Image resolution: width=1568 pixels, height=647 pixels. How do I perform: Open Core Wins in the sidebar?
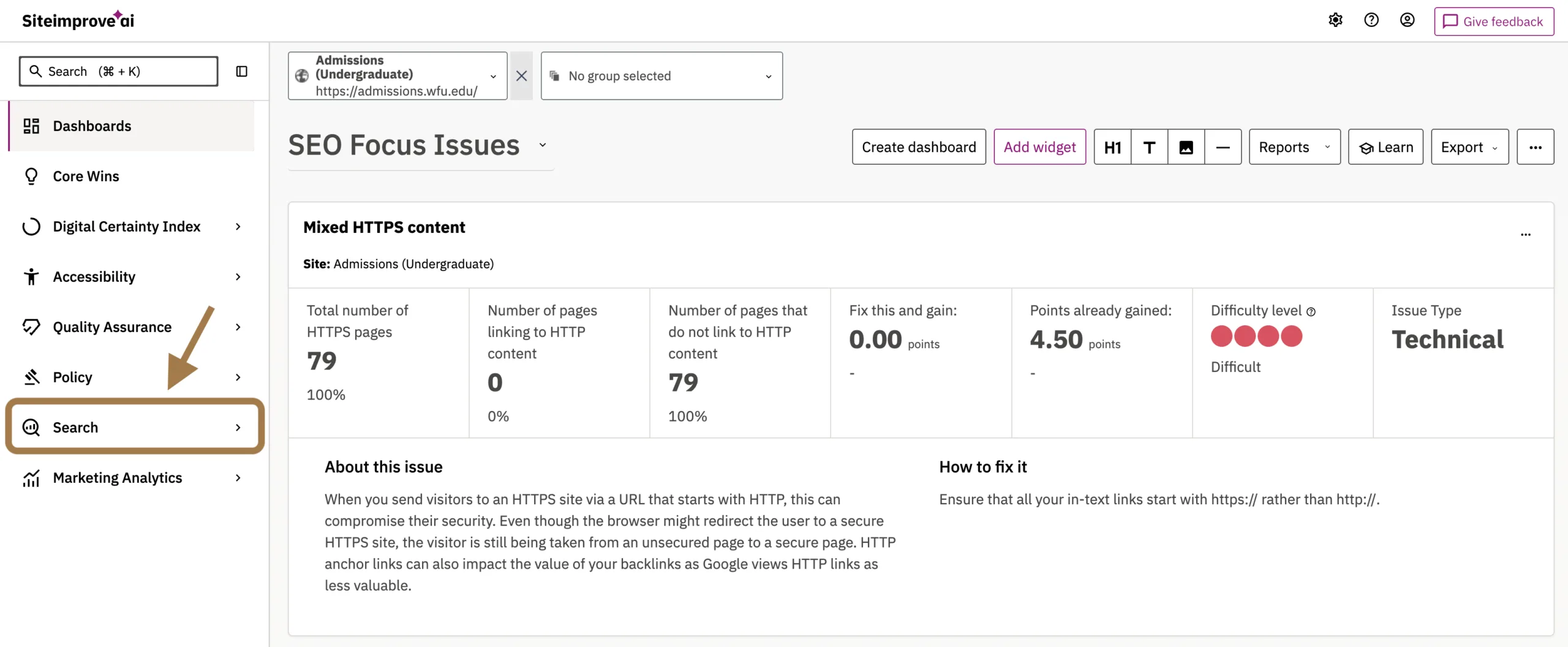132,176
